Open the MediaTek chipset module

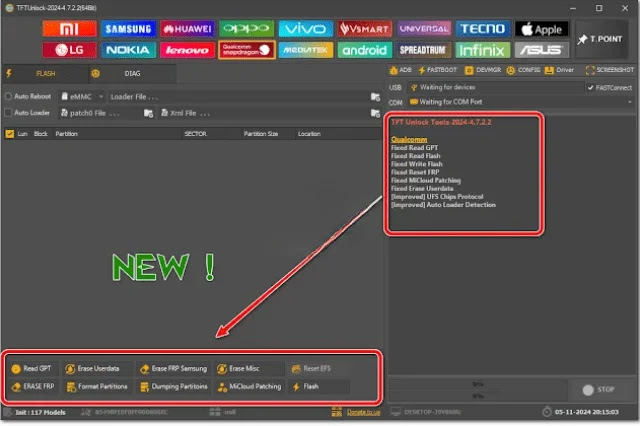[x=306, y=50]
